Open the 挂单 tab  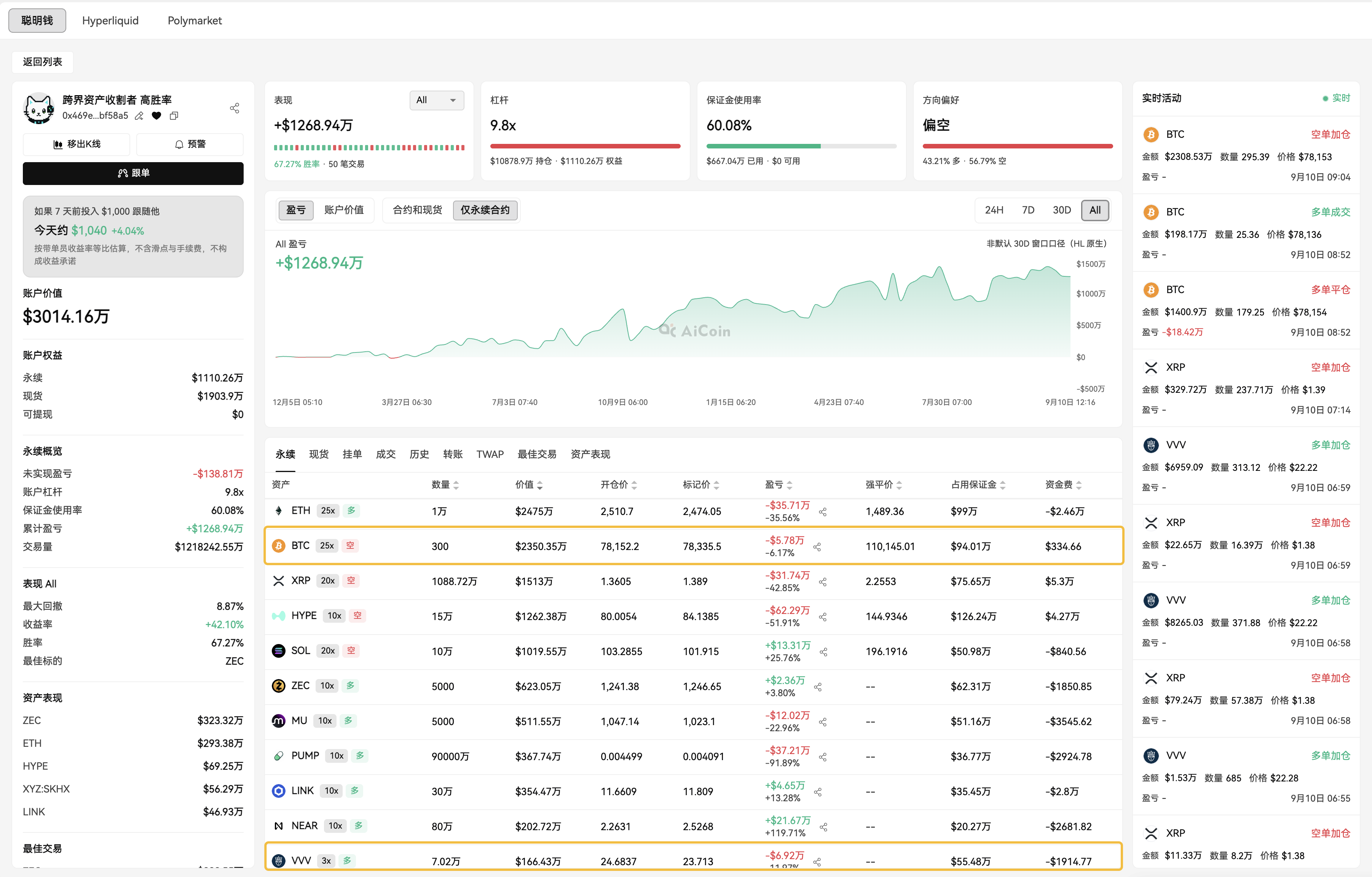pos(352,454)
